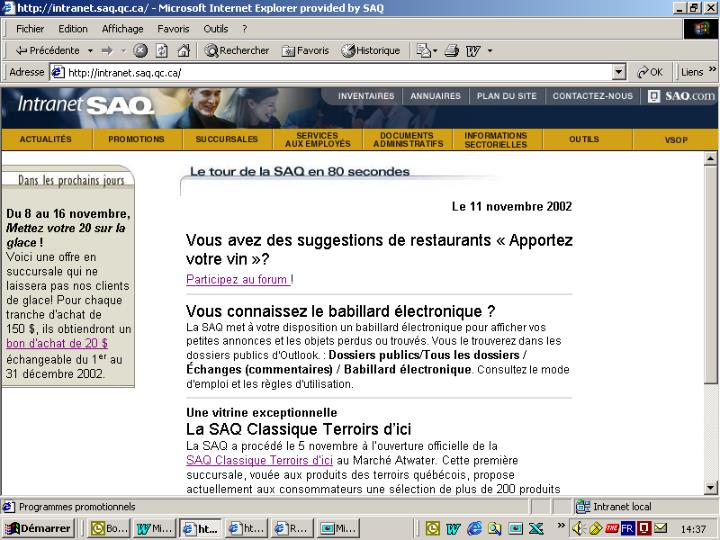Open the Démarrer start button
The height and width of the screenshot is (540, 720).
[39, 529]
